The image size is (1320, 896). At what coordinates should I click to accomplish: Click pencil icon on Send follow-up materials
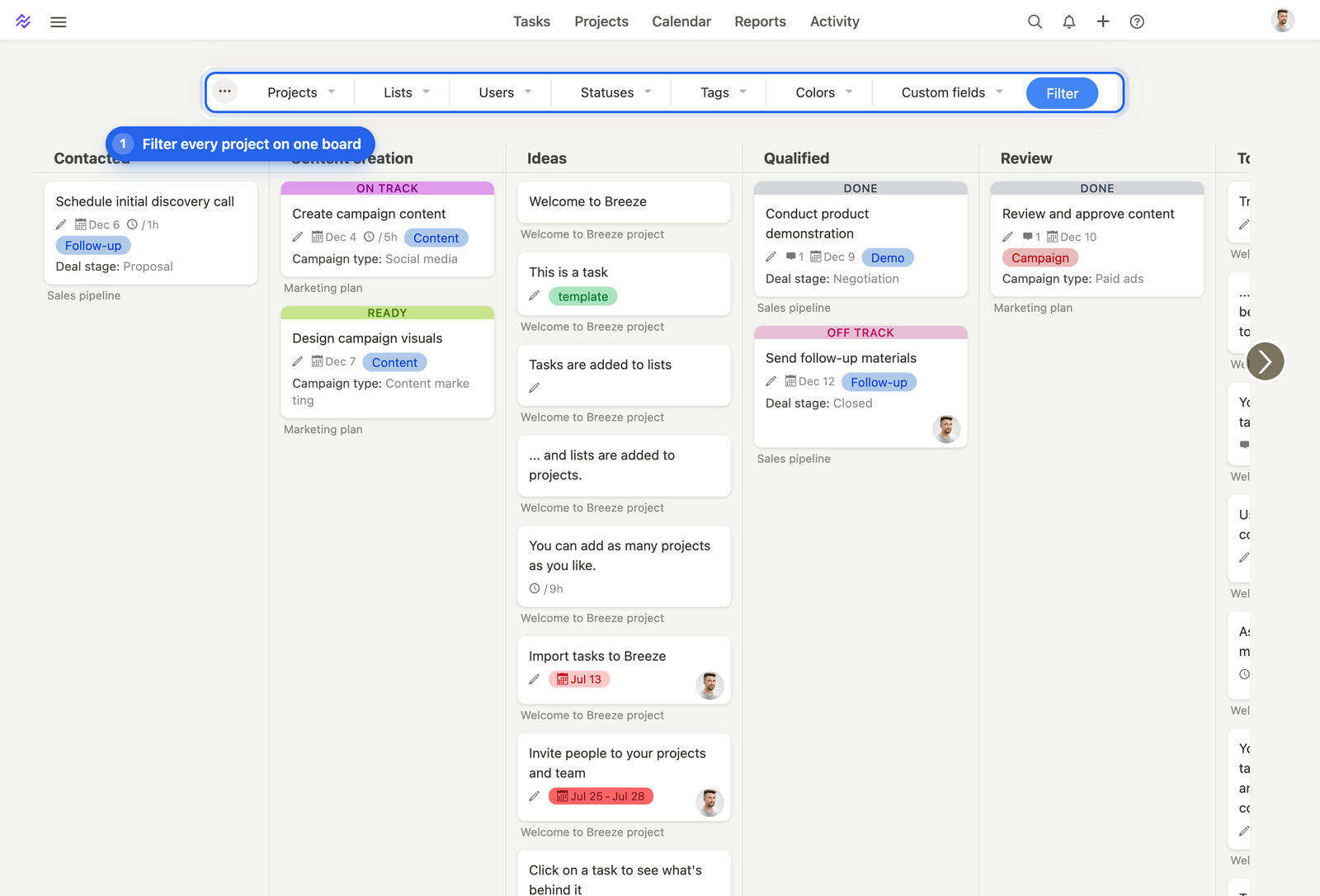(771, 381)
